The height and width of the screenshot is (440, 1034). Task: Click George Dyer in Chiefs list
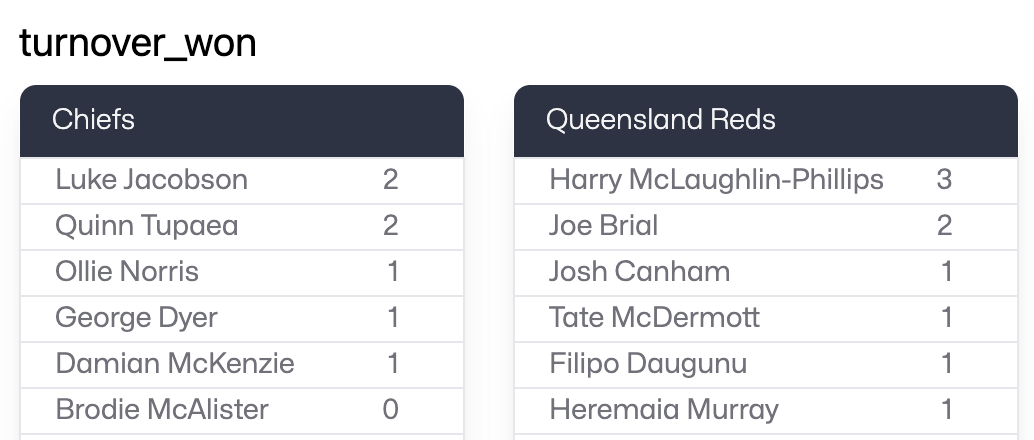[136, 318]
